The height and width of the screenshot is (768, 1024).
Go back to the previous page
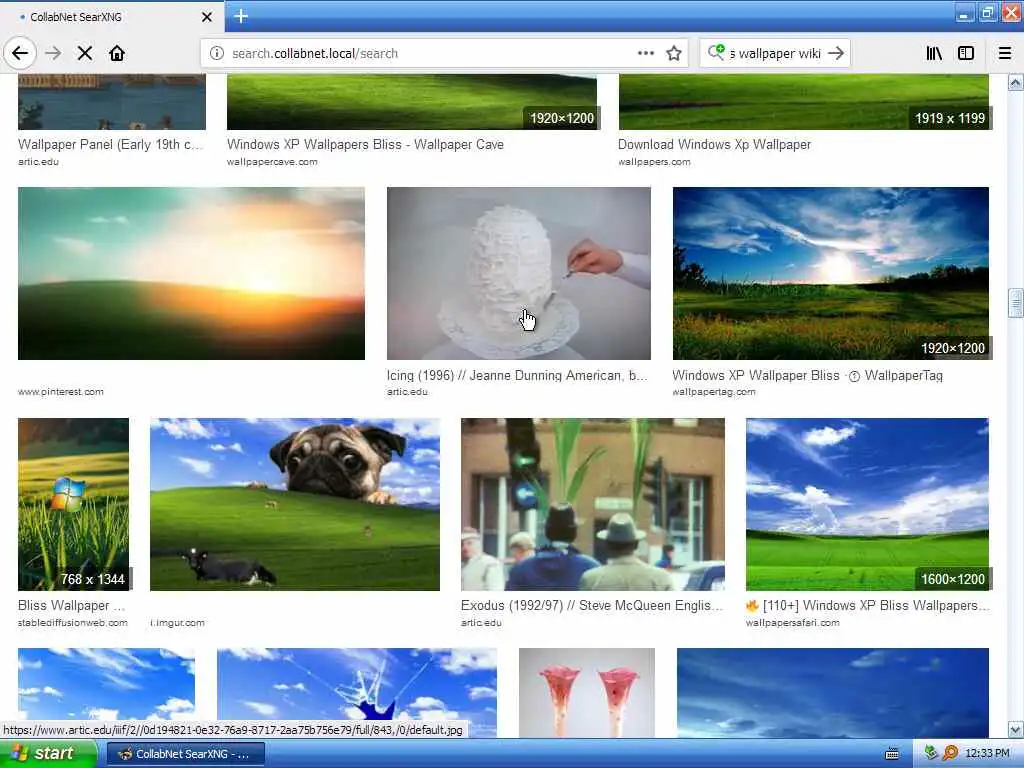point(20,53)
